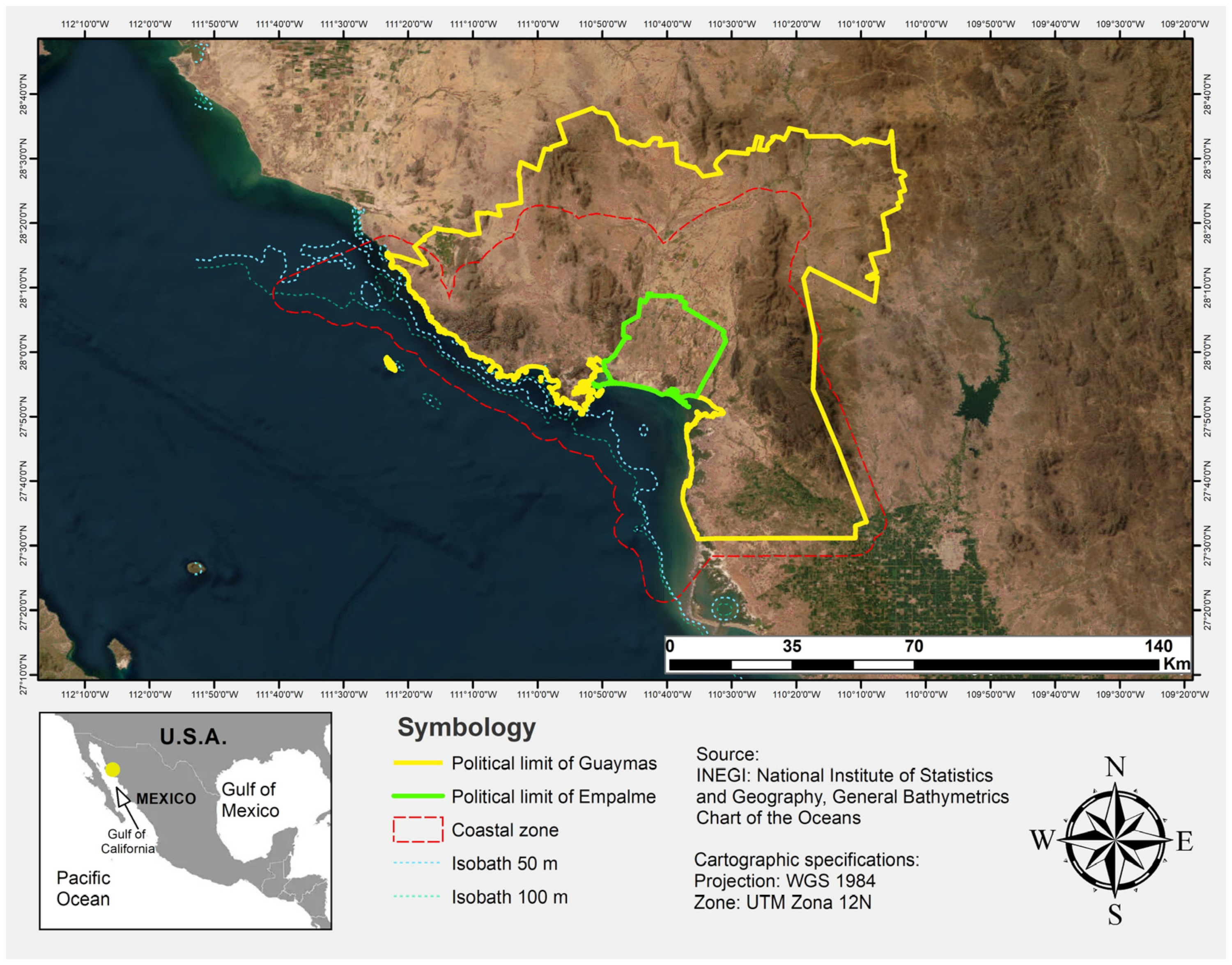Click the Isobath 50 m dotted line sample

416,863
